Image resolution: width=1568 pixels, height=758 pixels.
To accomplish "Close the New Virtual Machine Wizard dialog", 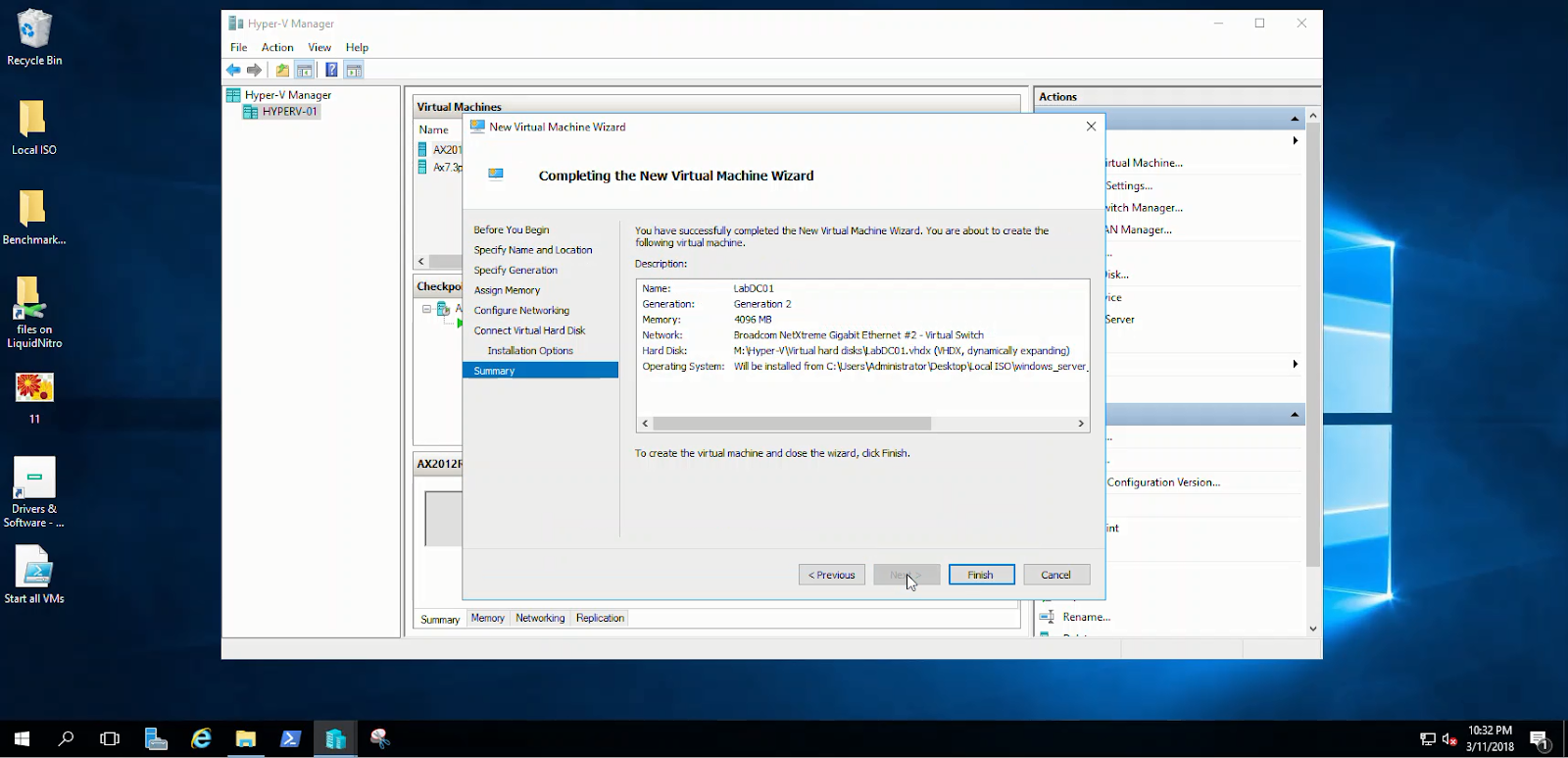I will tap(1091, 126).
